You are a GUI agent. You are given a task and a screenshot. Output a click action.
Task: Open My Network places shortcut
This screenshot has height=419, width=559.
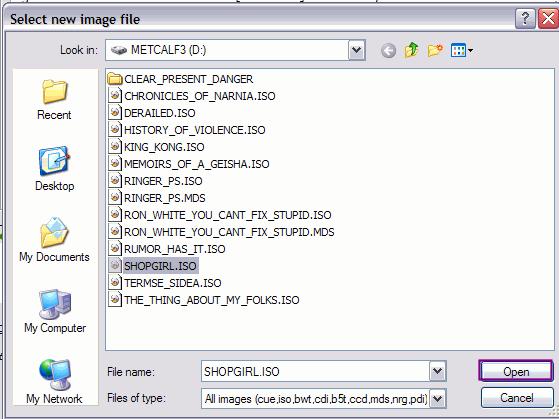click(x=54, y=382)
